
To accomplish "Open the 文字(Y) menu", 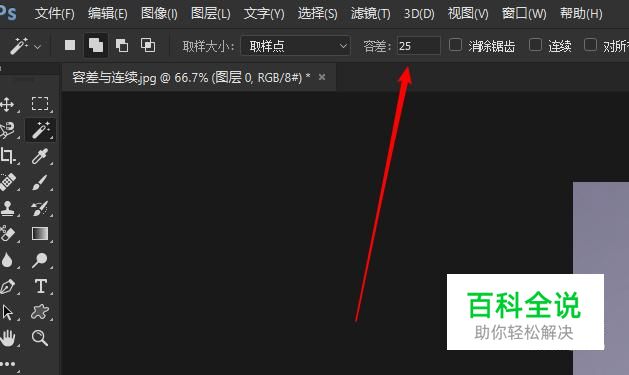I will click(264, 14).
